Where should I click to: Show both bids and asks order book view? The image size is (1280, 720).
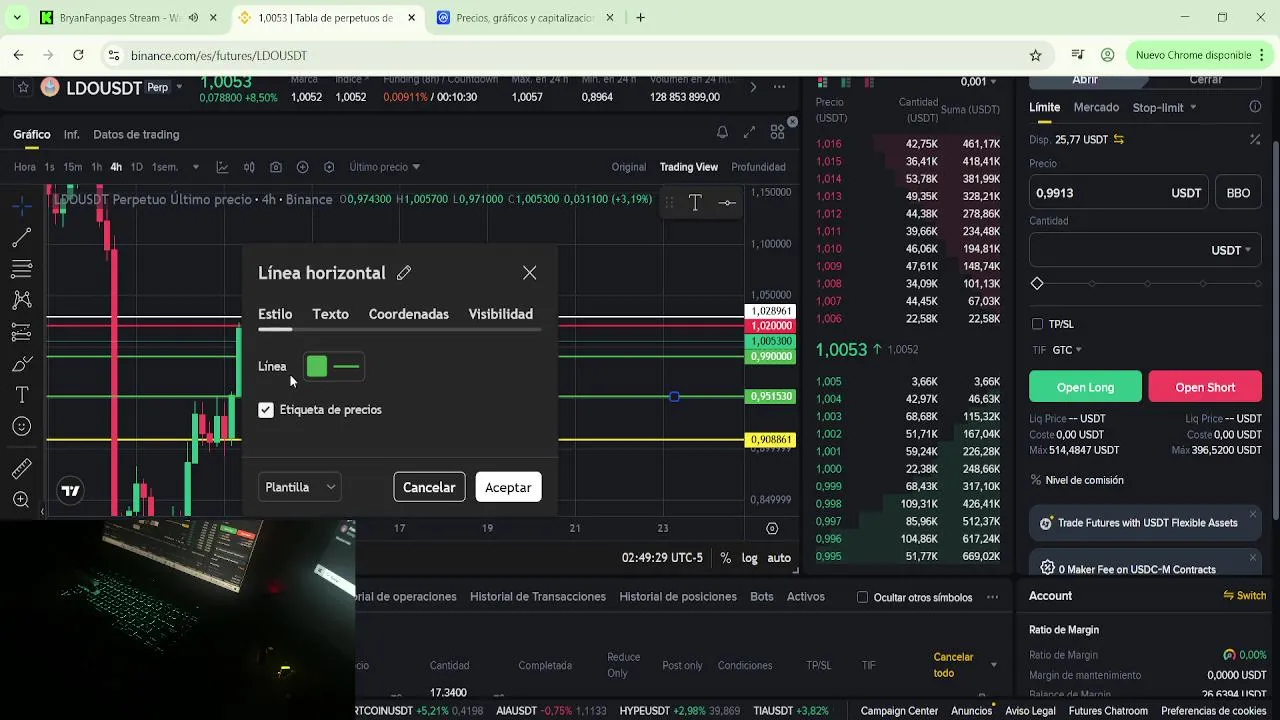tap(821, 82)
